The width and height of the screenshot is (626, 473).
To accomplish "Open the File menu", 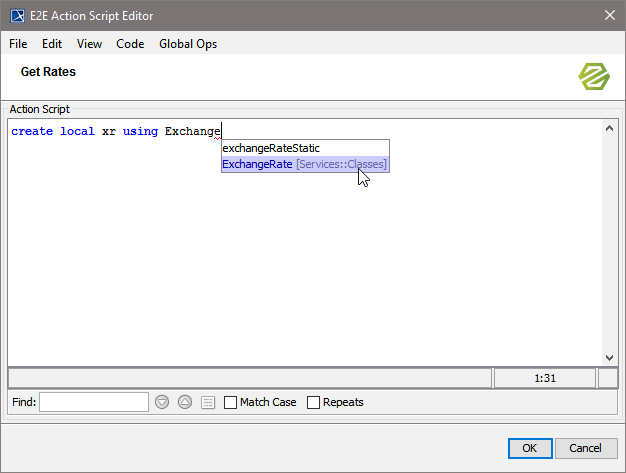I will tap(18, 44).
